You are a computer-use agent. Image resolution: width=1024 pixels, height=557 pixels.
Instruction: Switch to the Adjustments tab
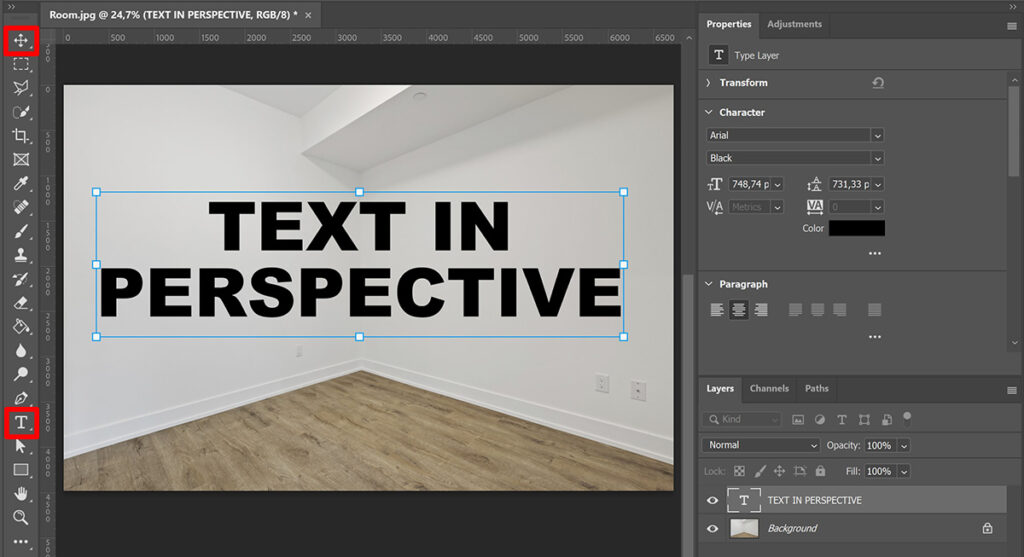[794, 24]
